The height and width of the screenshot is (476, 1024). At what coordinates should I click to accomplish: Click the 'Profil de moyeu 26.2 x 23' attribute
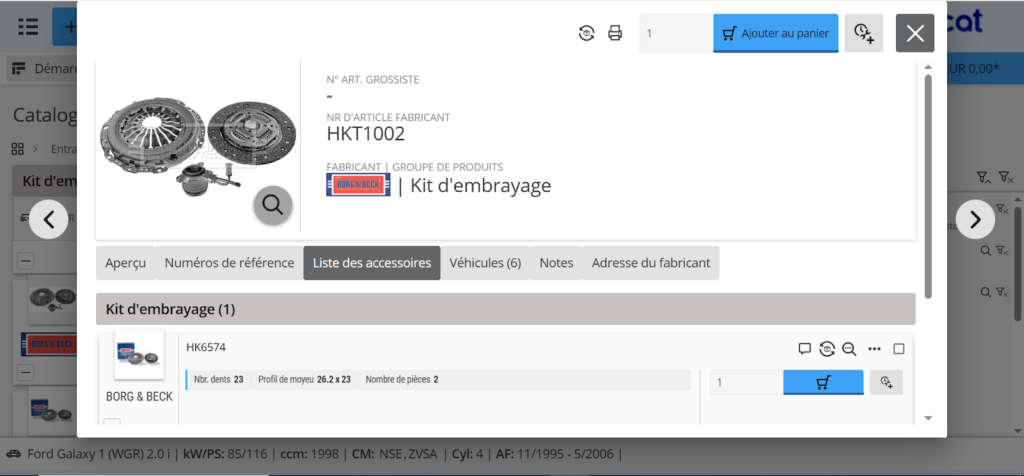point(304,379)
